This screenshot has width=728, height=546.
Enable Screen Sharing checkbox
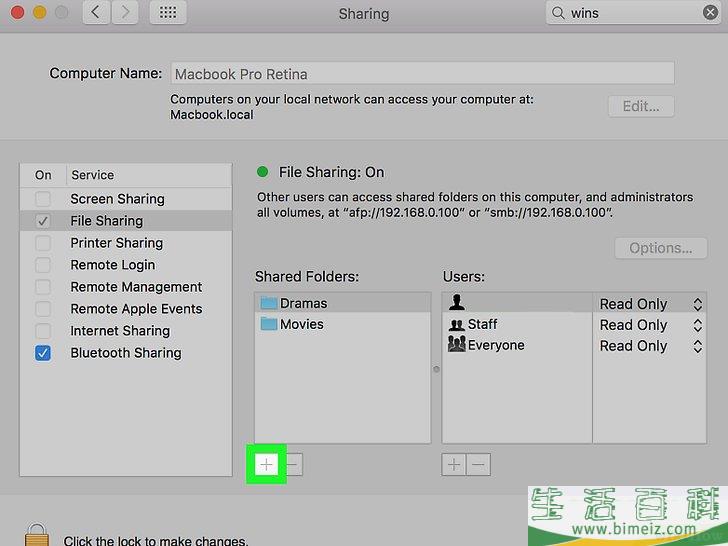[x=43, y=199]
